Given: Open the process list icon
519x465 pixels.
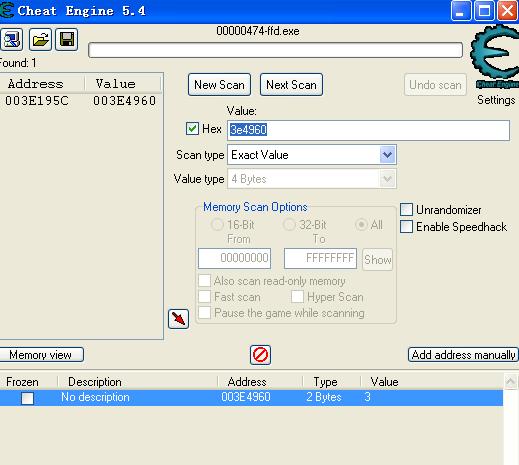Looking at the screenshot, I should click(11, 39).
